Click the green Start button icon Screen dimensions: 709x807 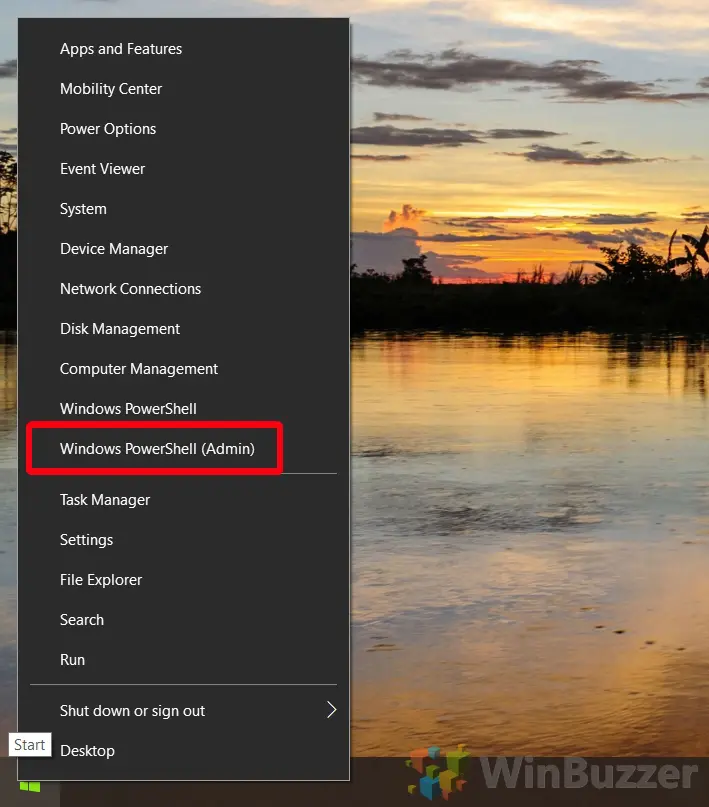(30, 787)
